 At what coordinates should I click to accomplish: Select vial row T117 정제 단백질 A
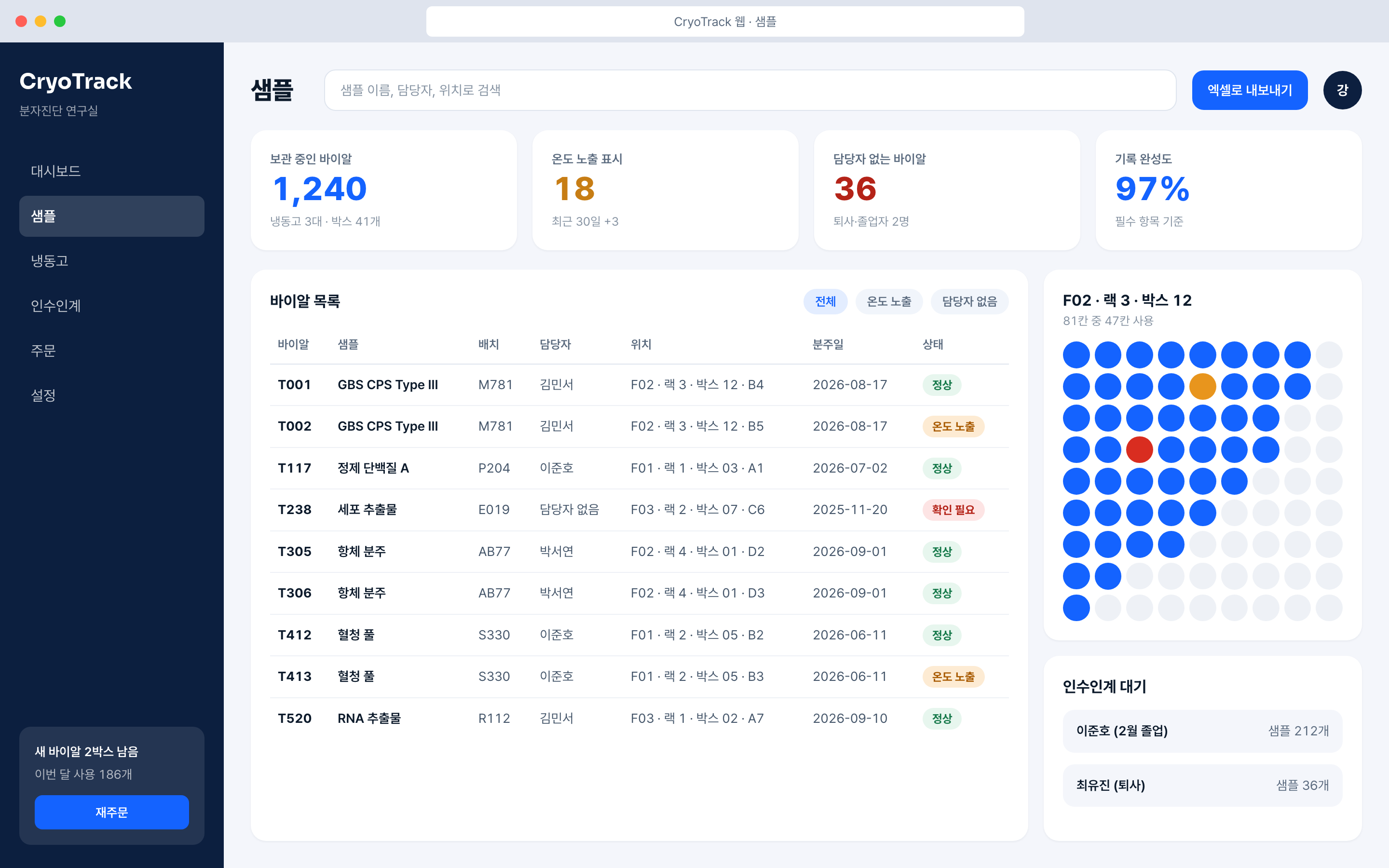point(639,468)
